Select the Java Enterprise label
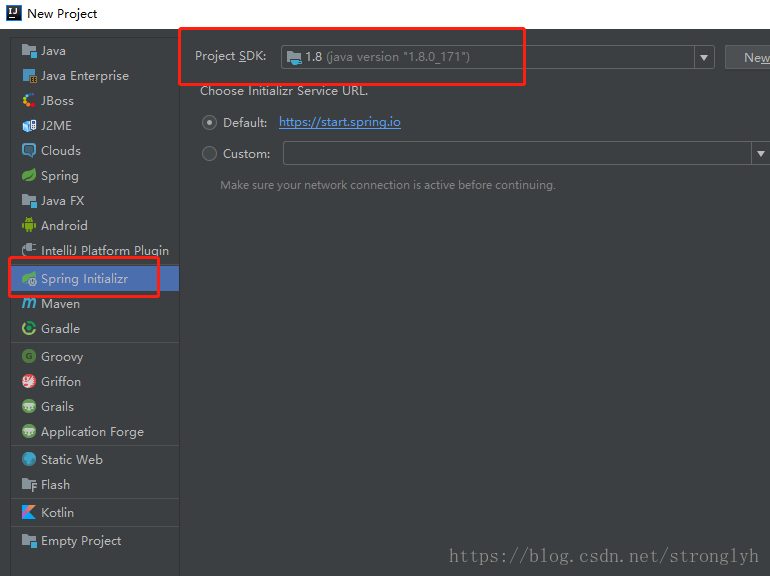 85,76
